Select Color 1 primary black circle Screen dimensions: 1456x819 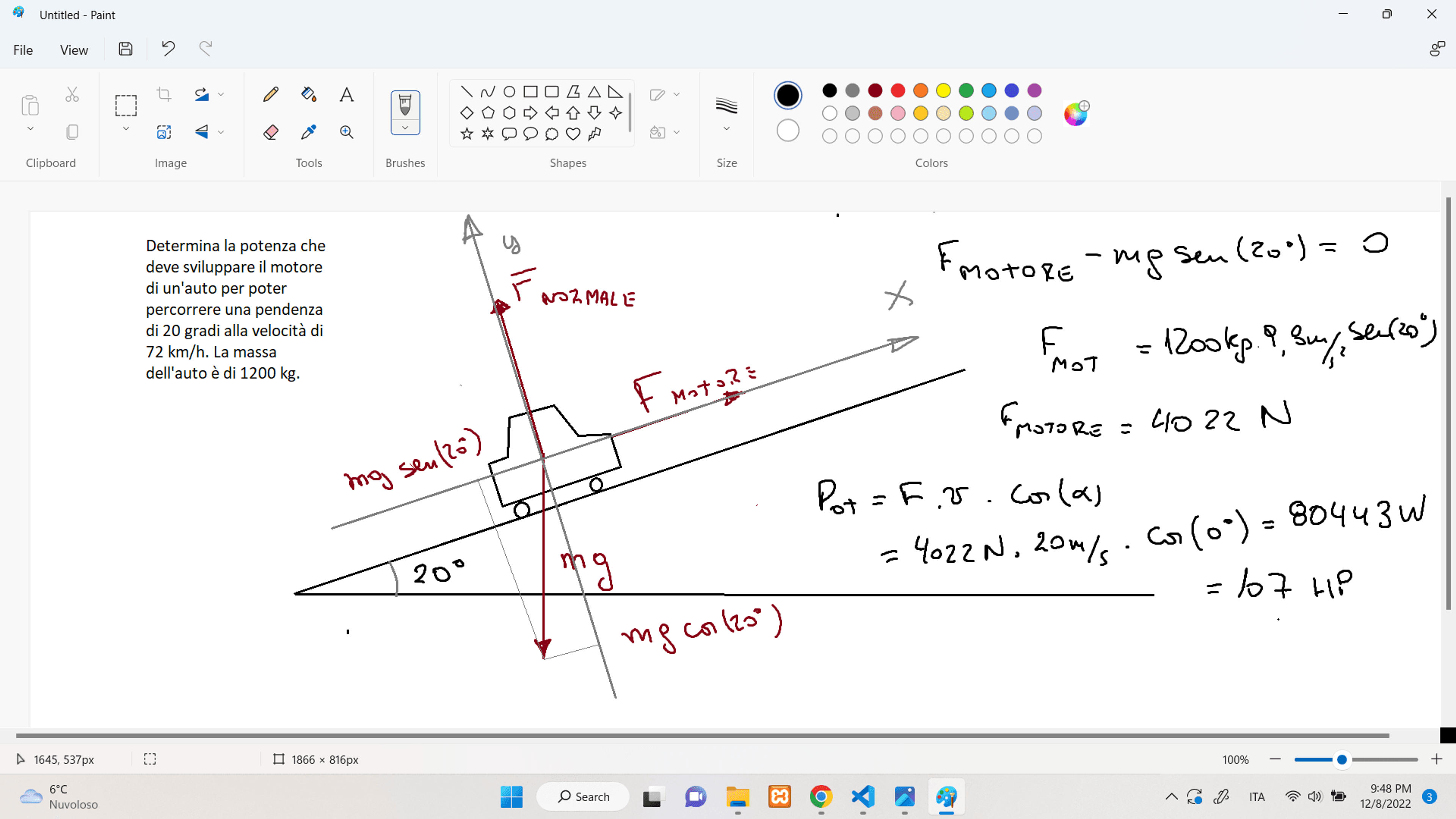pyautogui.click(x=788, y=95)
